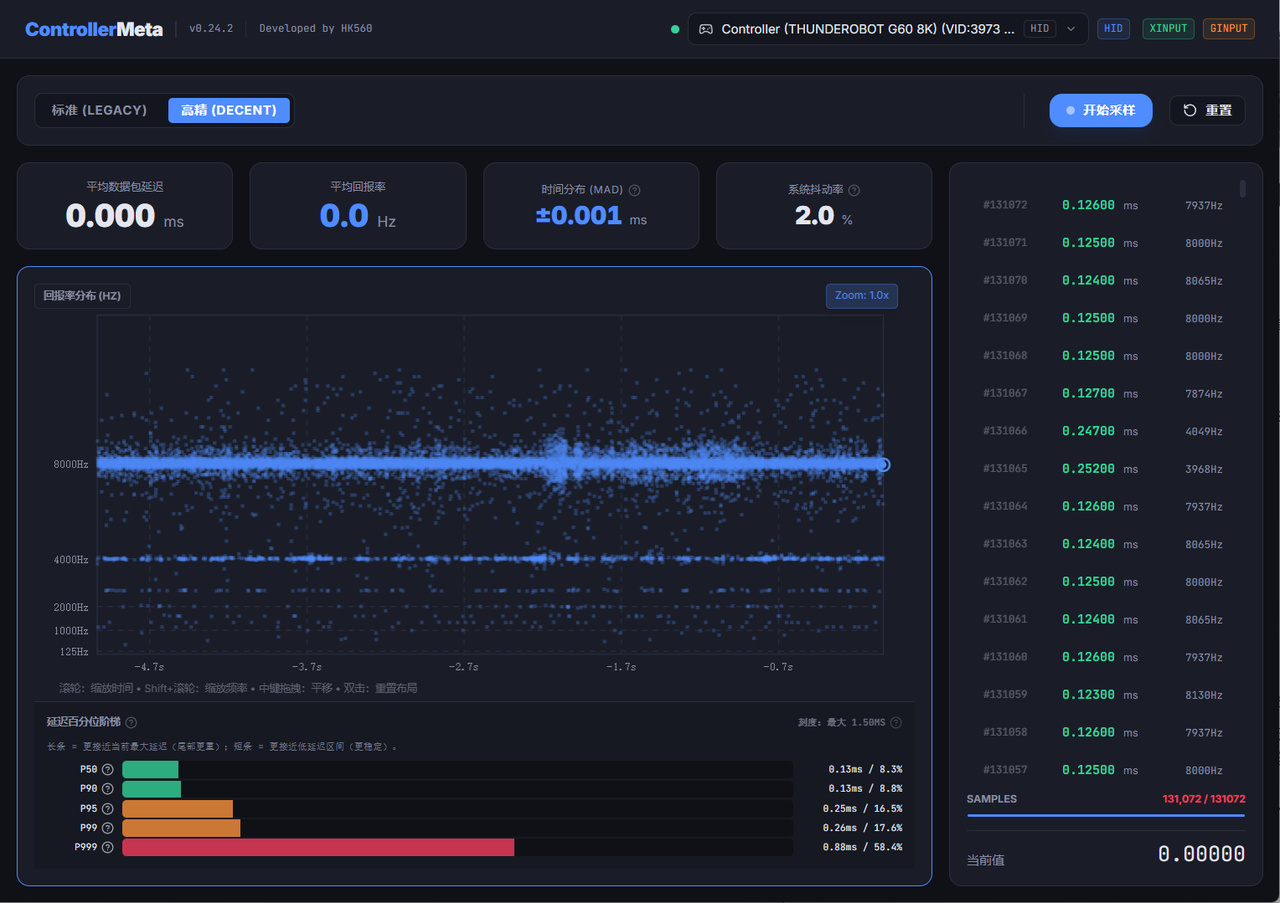Switch to 标准 (LEGACY) mode

(x=99, y=110)
